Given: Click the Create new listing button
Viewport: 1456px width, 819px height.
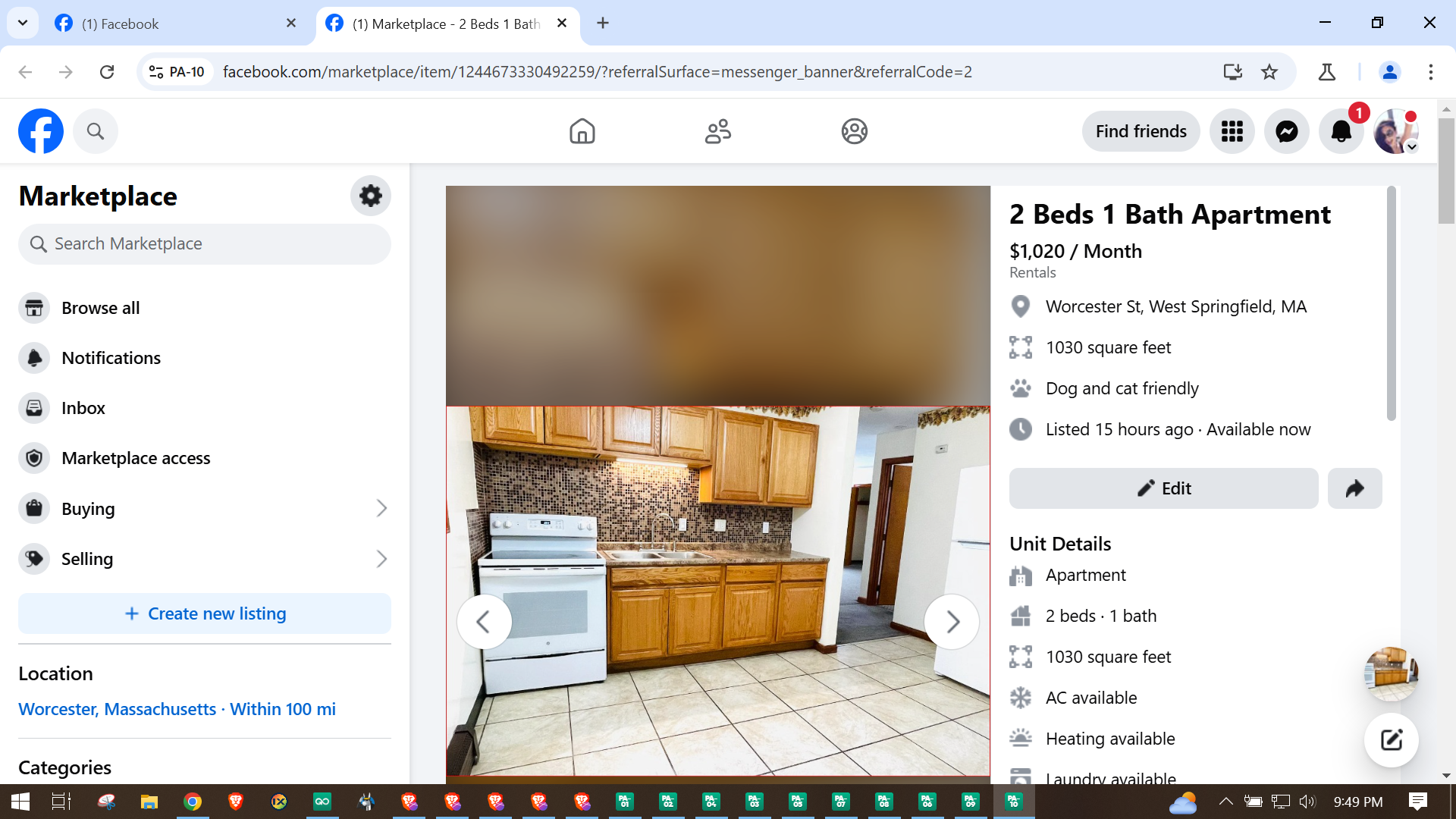Looking at the screenshot, I should pos(205,613).
